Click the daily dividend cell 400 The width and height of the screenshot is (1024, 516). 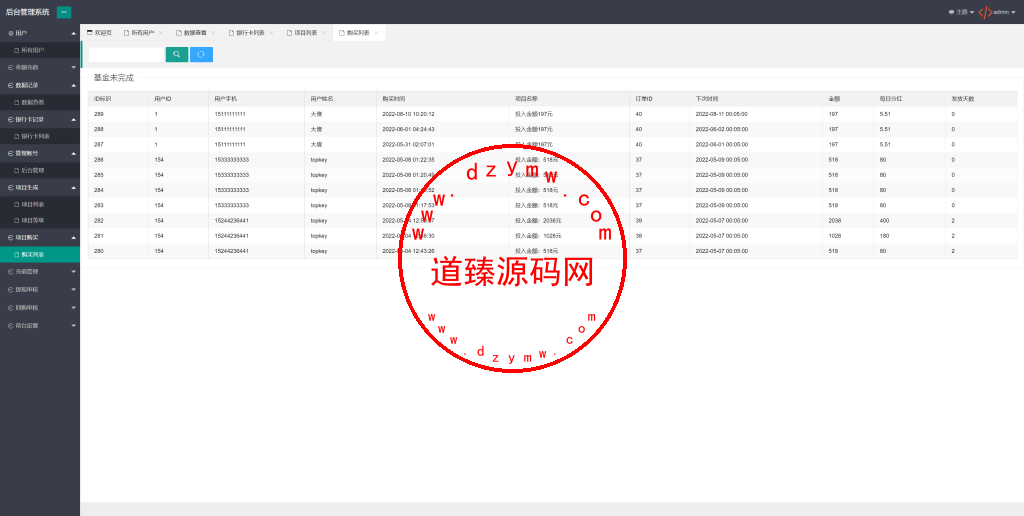click(884, 220)
